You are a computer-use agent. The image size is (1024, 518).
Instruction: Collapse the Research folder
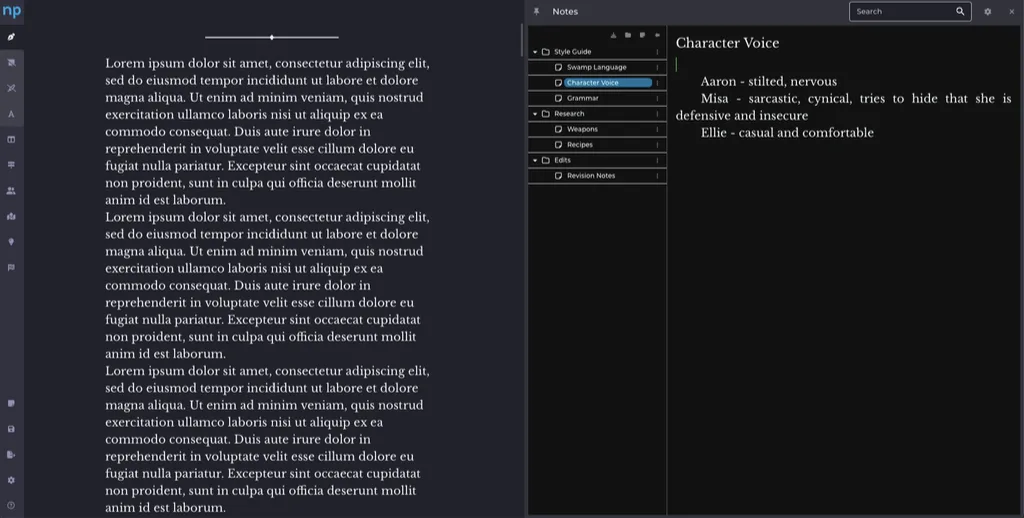click(x=536, y=114)
